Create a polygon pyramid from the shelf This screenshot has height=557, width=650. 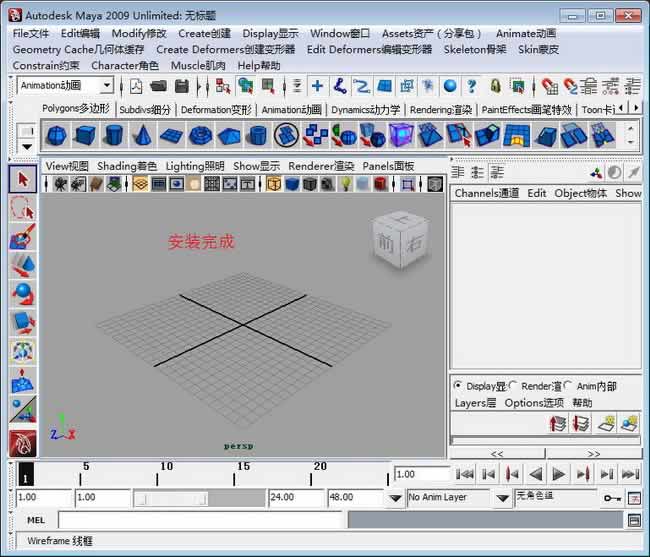point(229,135)
